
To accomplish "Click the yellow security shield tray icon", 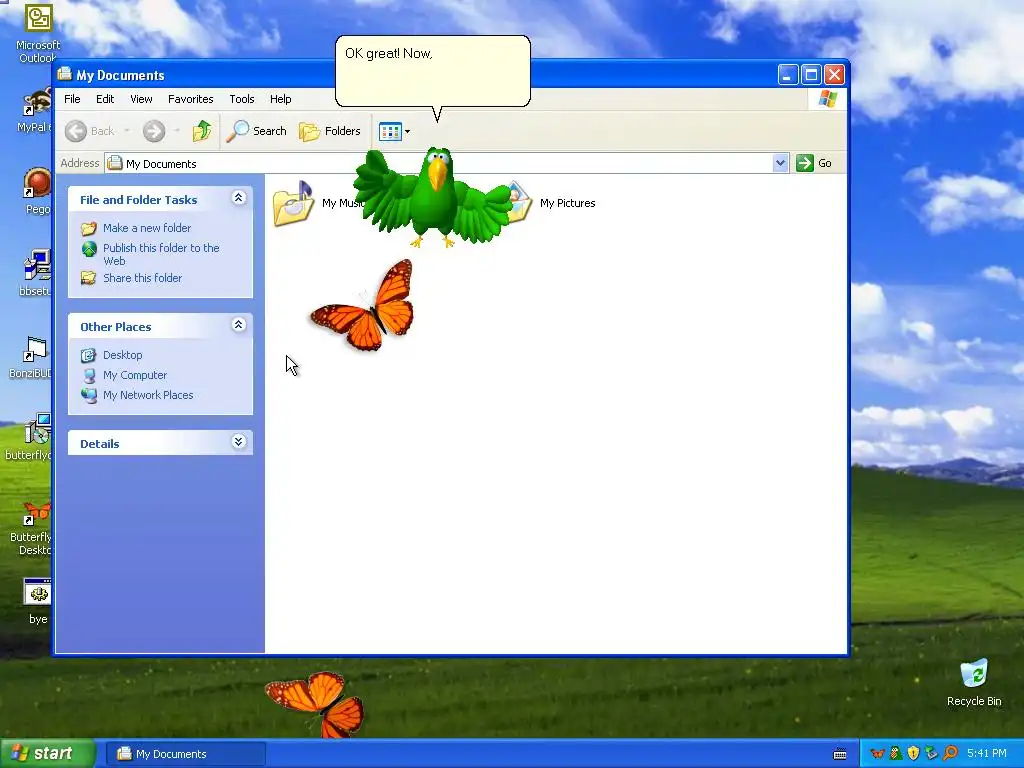I will click(913, 754).
